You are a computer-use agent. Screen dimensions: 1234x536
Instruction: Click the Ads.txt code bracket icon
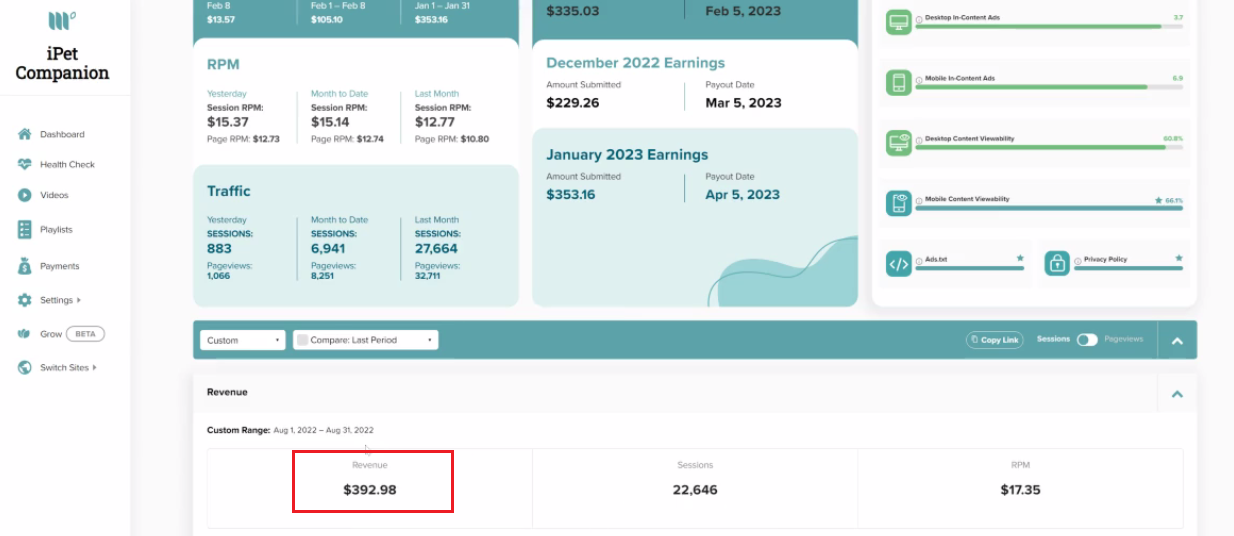[x=898, y=264]
